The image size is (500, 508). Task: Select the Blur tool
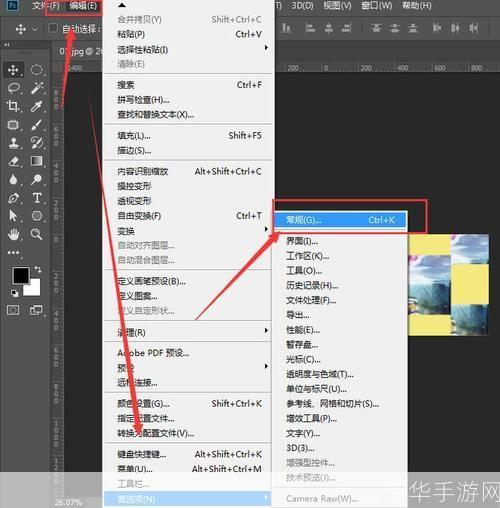13,180
